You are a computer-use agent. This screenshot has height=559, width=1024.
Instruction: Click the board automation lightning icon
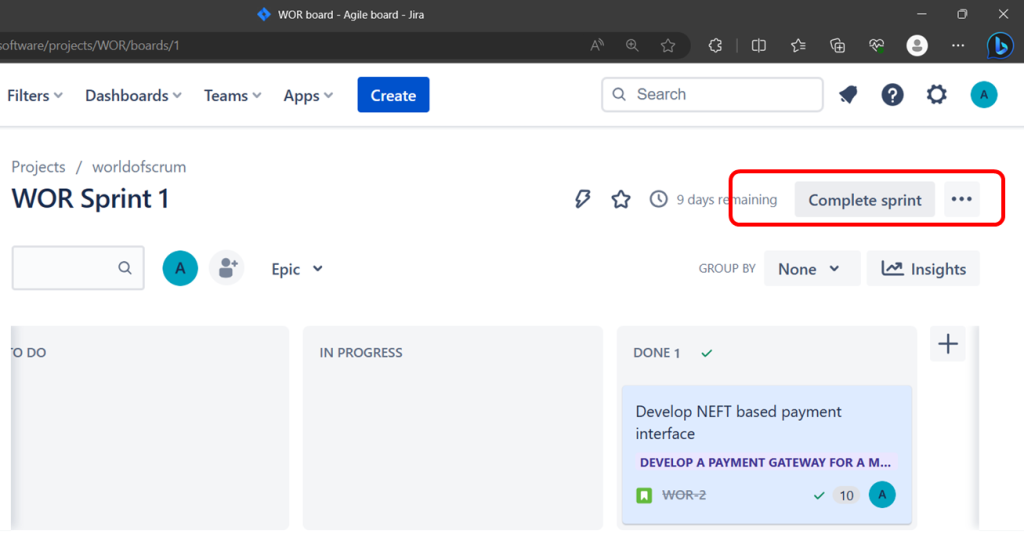(x=583, y=199)
